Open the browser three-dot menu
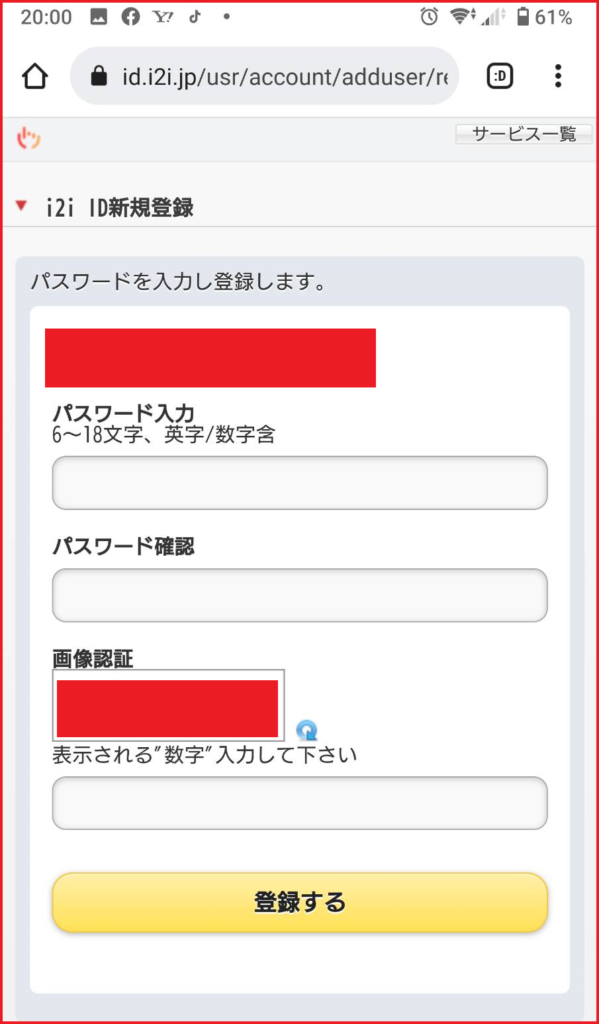Image resolution: width=599 pixels, height=1024 pixels. pos(557,76)
